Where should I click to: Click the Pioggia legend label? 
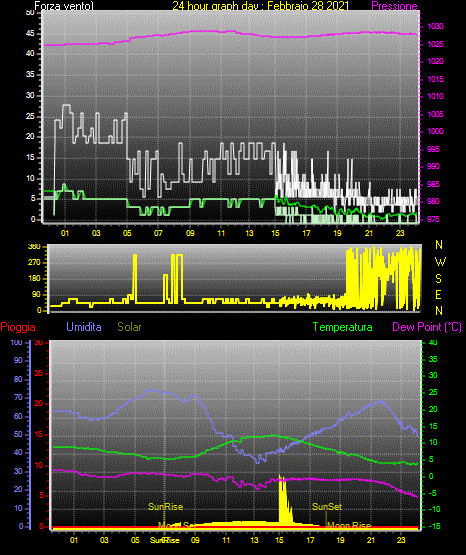pos(18,327)
